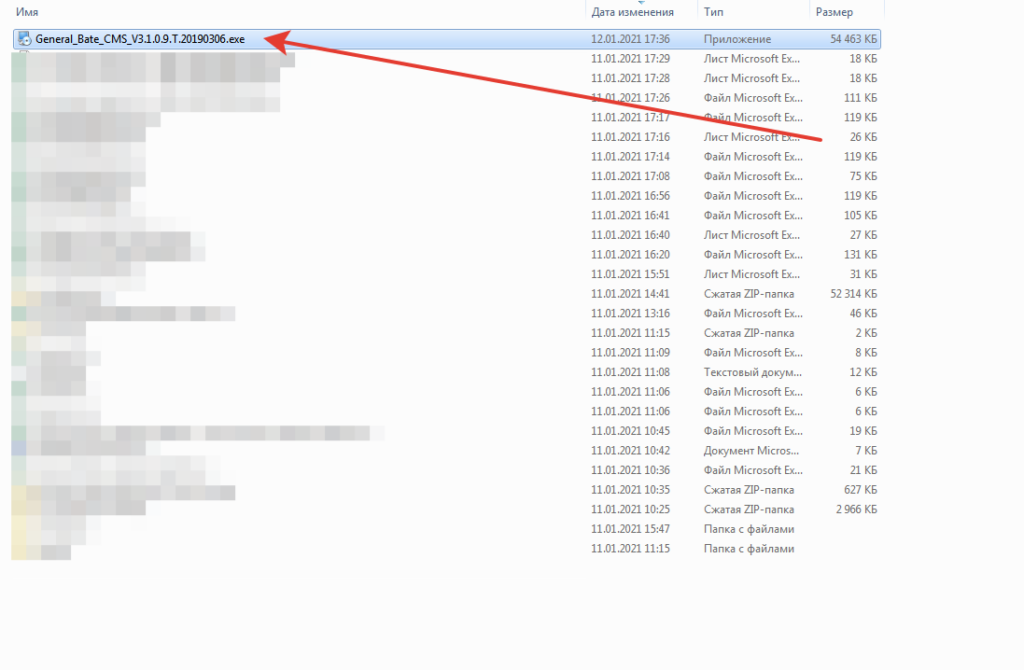This screenshot has height=670, width=1024.
Task: Select the row dated 11.01.2021 16:40
Action: coord(446,235)
